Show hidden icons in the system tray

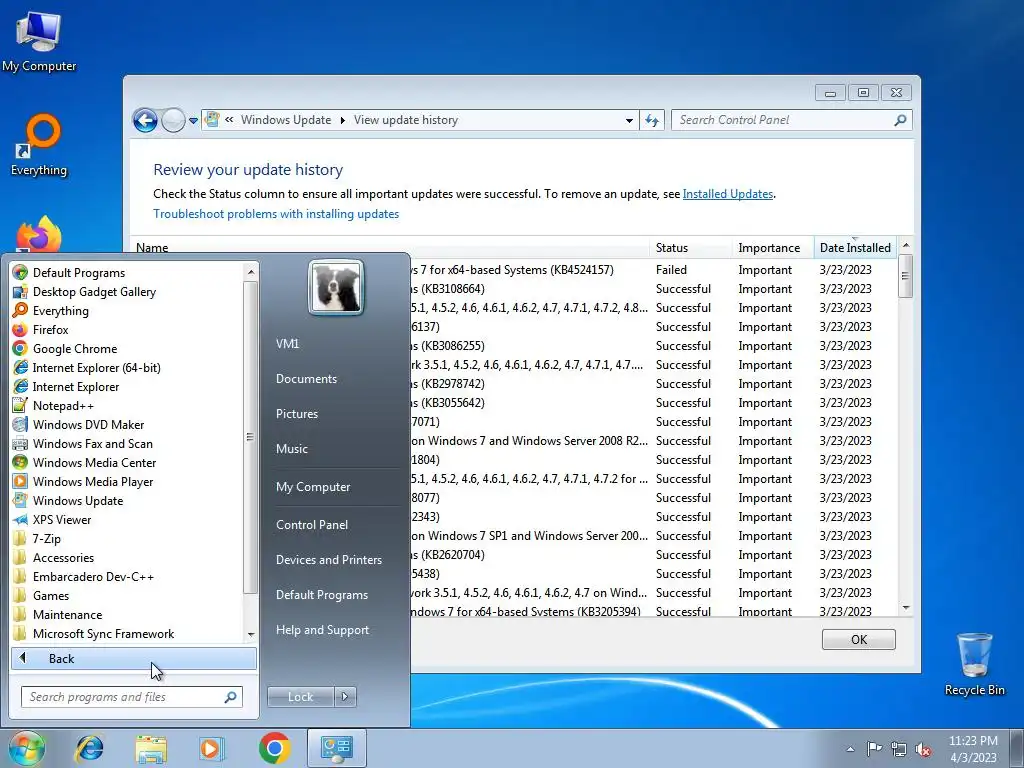click(x=850, y=749)
